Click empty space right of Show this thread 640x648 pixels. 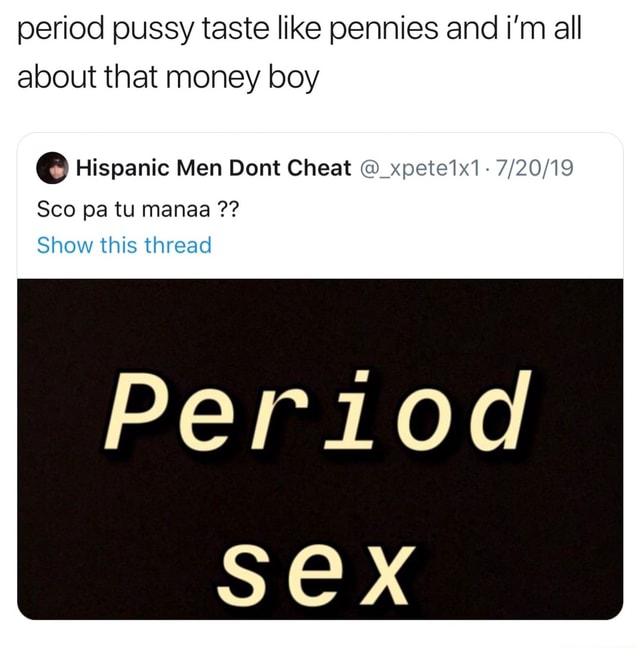pyautogui.click(x=413, y=245)
